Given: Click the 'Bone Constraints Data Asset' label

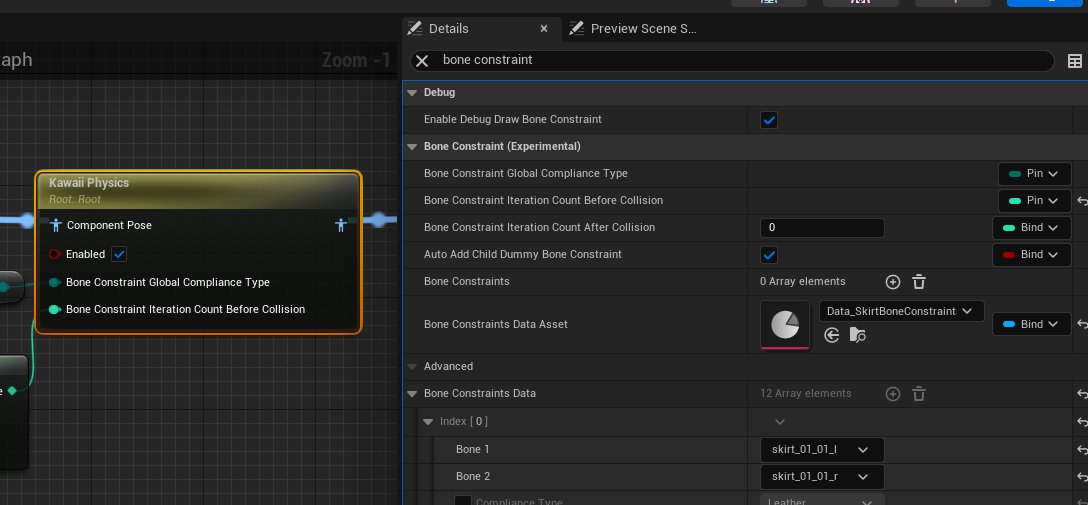Looking at the screenshot, I should pyautogui.click(x=495, y=324).
